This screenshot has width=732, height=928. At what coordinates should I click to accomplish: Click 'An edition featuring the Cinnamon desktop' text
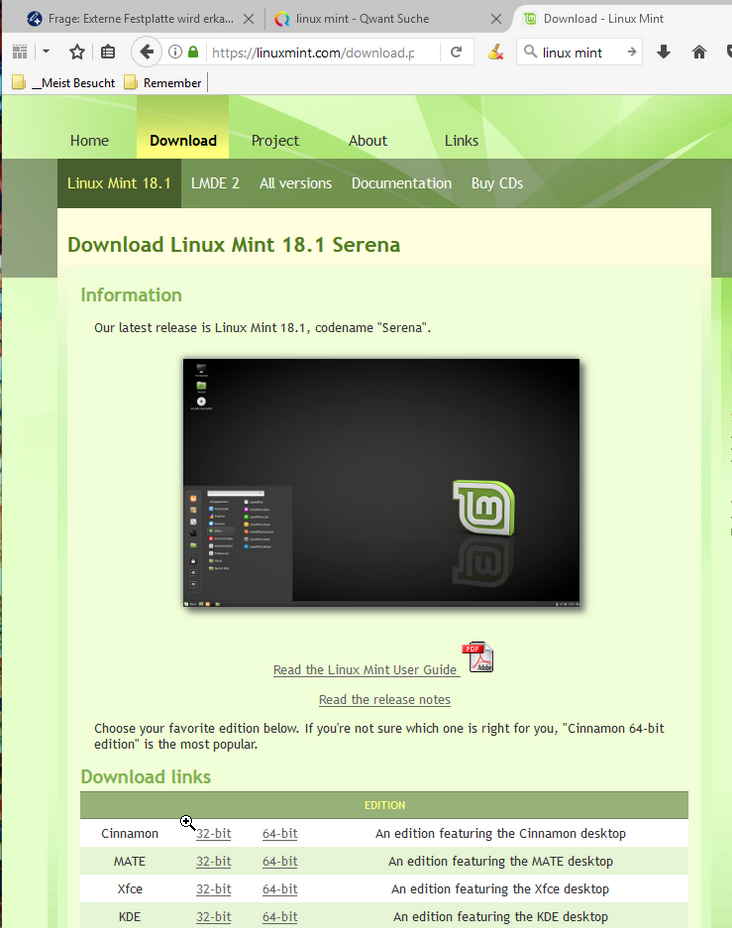(x=501, y=833)
